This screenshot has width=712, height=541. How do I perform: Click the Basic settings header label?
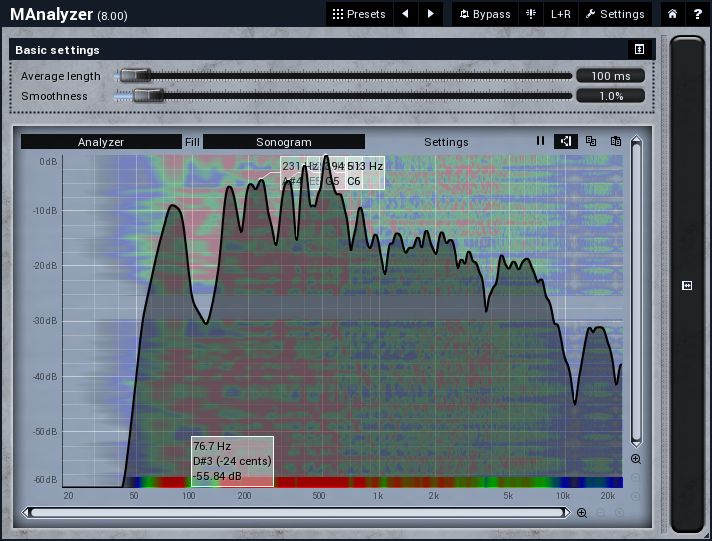click(x=57, y=50)
